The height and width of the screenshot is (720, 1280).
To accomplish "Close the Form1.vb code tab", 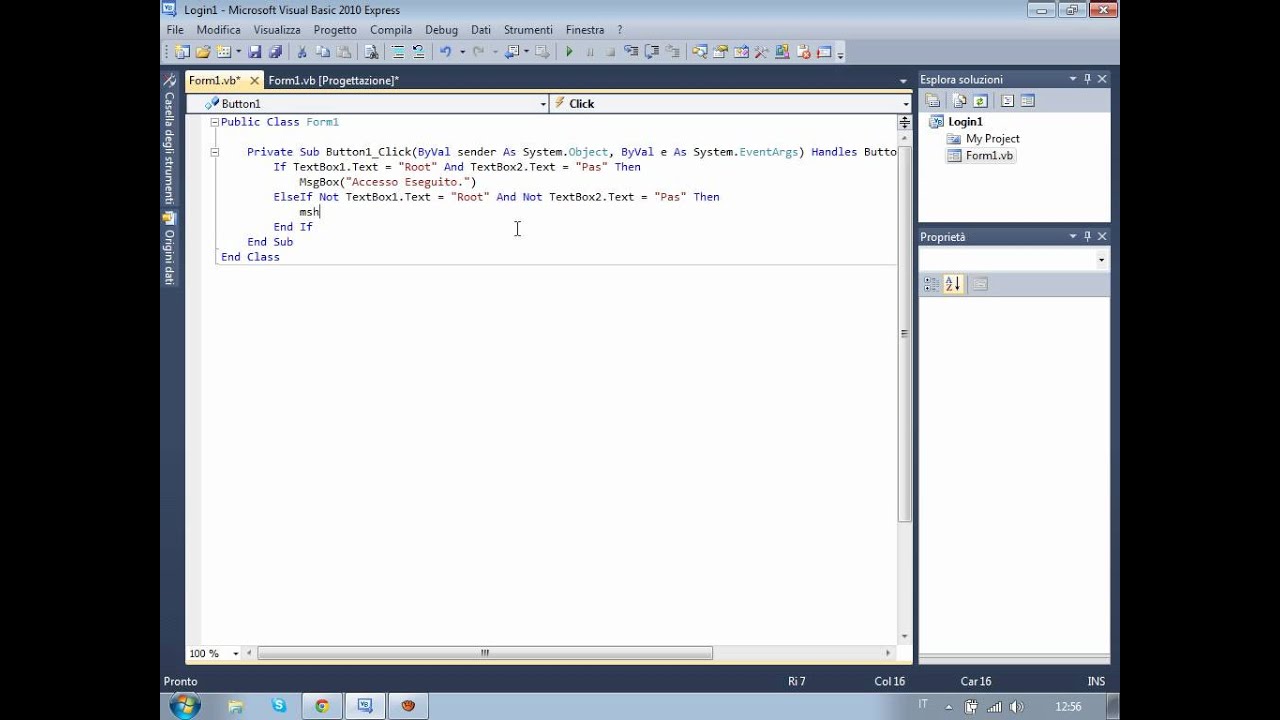I will 254,80.
